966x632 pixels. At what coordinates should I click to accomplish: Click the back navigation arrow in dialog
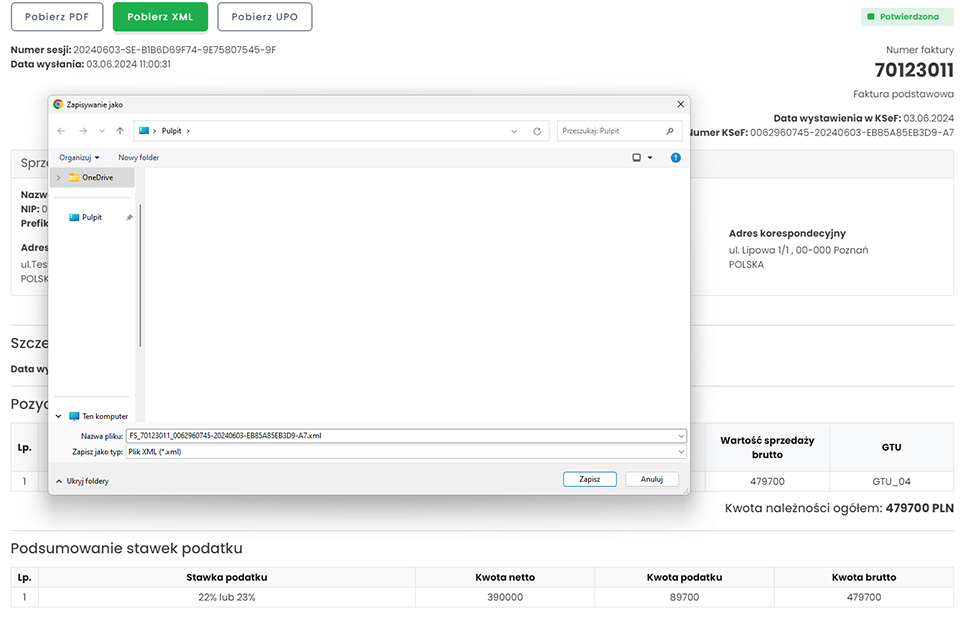tap(62, 131)
